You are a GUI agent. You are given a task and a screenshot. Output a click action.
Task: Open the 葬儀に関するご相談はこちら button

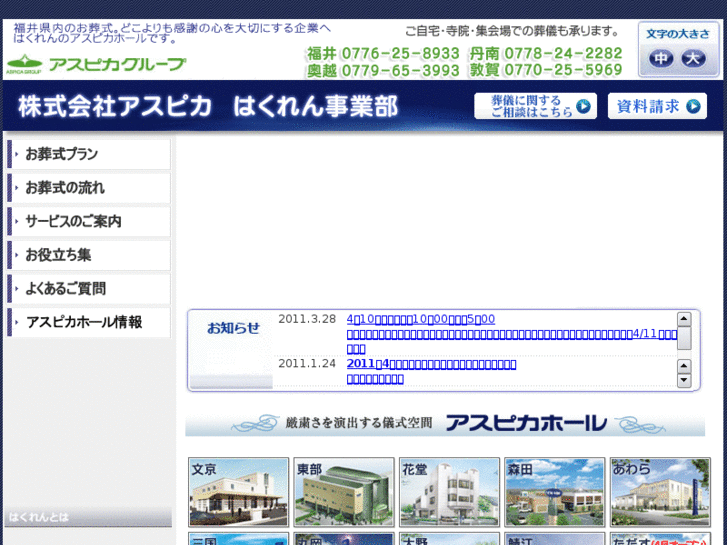point(536,106)
